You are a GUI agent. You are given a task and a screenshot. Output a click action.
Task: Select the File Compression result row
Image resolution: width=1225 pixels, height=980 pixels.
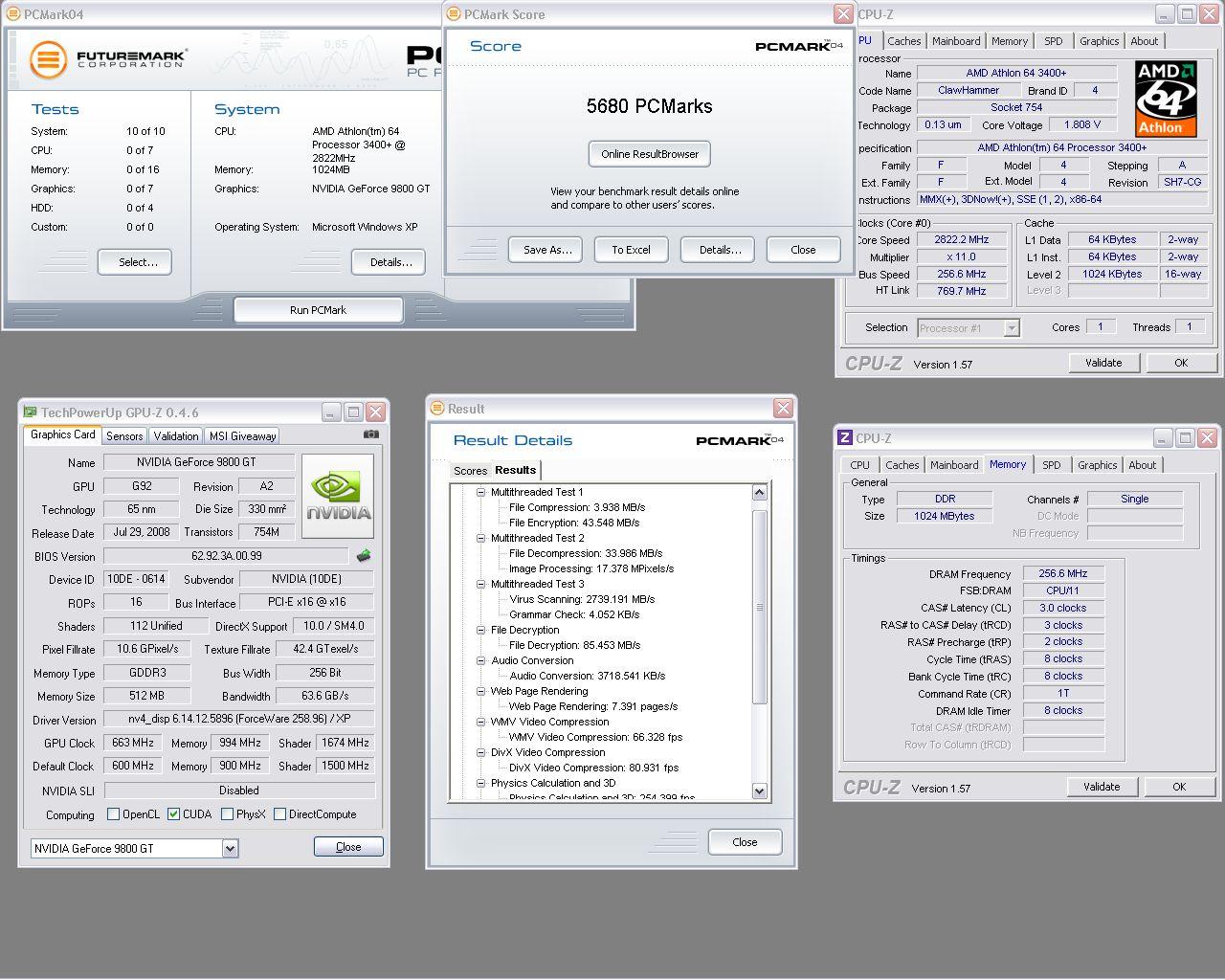coord(577,508)
